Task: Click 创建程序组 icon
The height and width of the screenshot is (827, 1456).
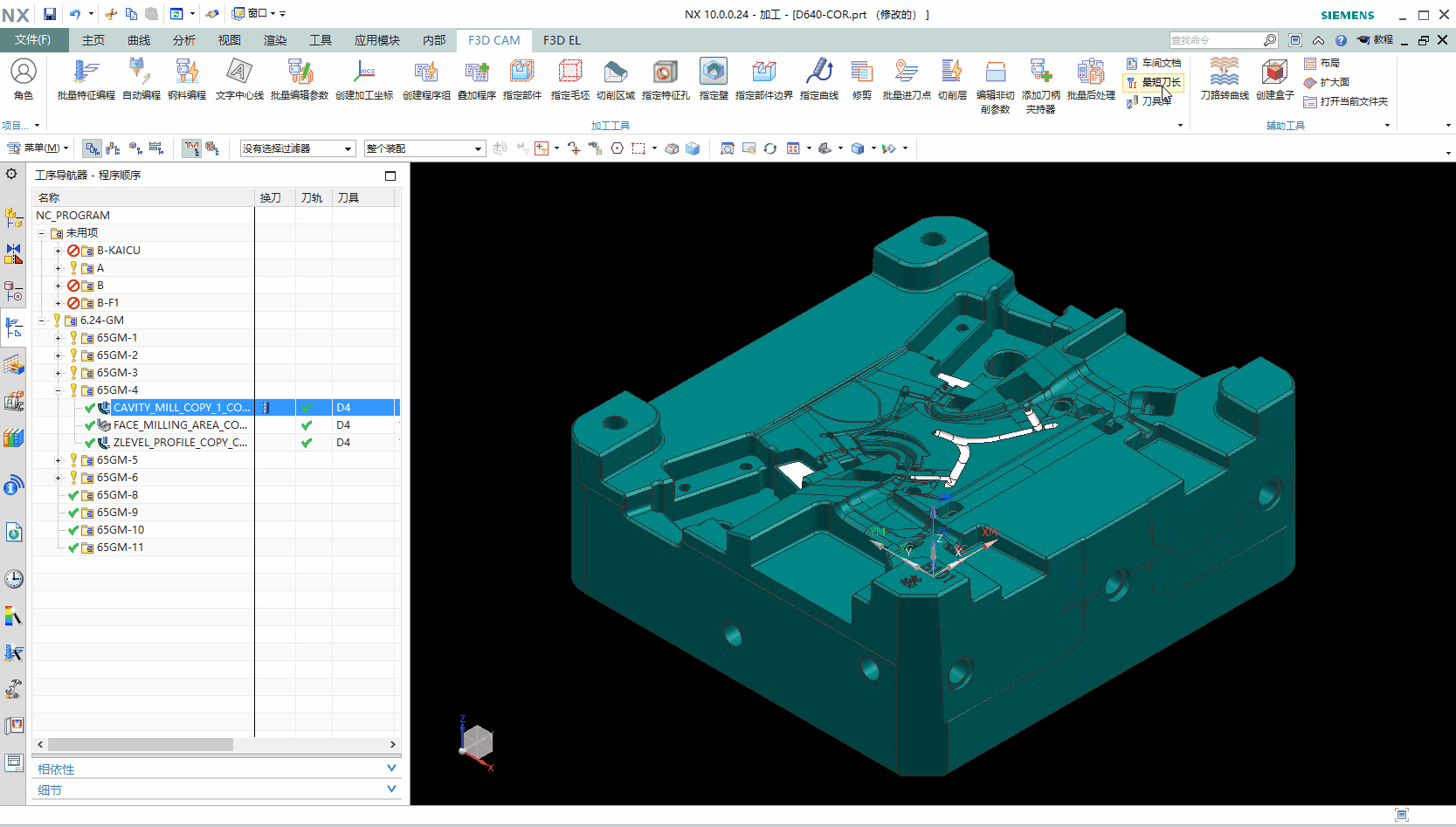Action: [426, 79]
